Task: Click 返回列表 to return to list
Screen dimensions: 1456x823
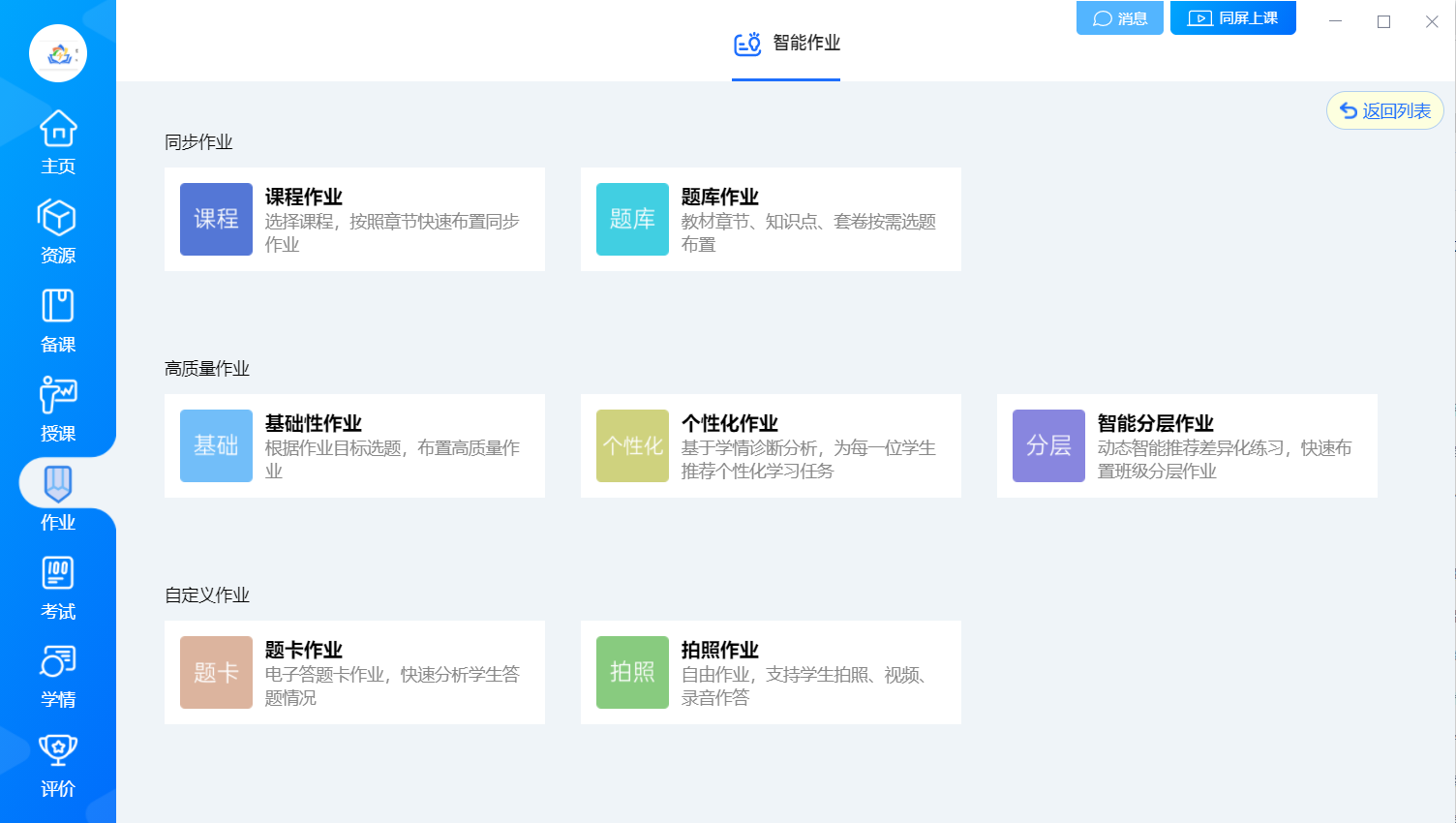Action: tap(1384, 111)
